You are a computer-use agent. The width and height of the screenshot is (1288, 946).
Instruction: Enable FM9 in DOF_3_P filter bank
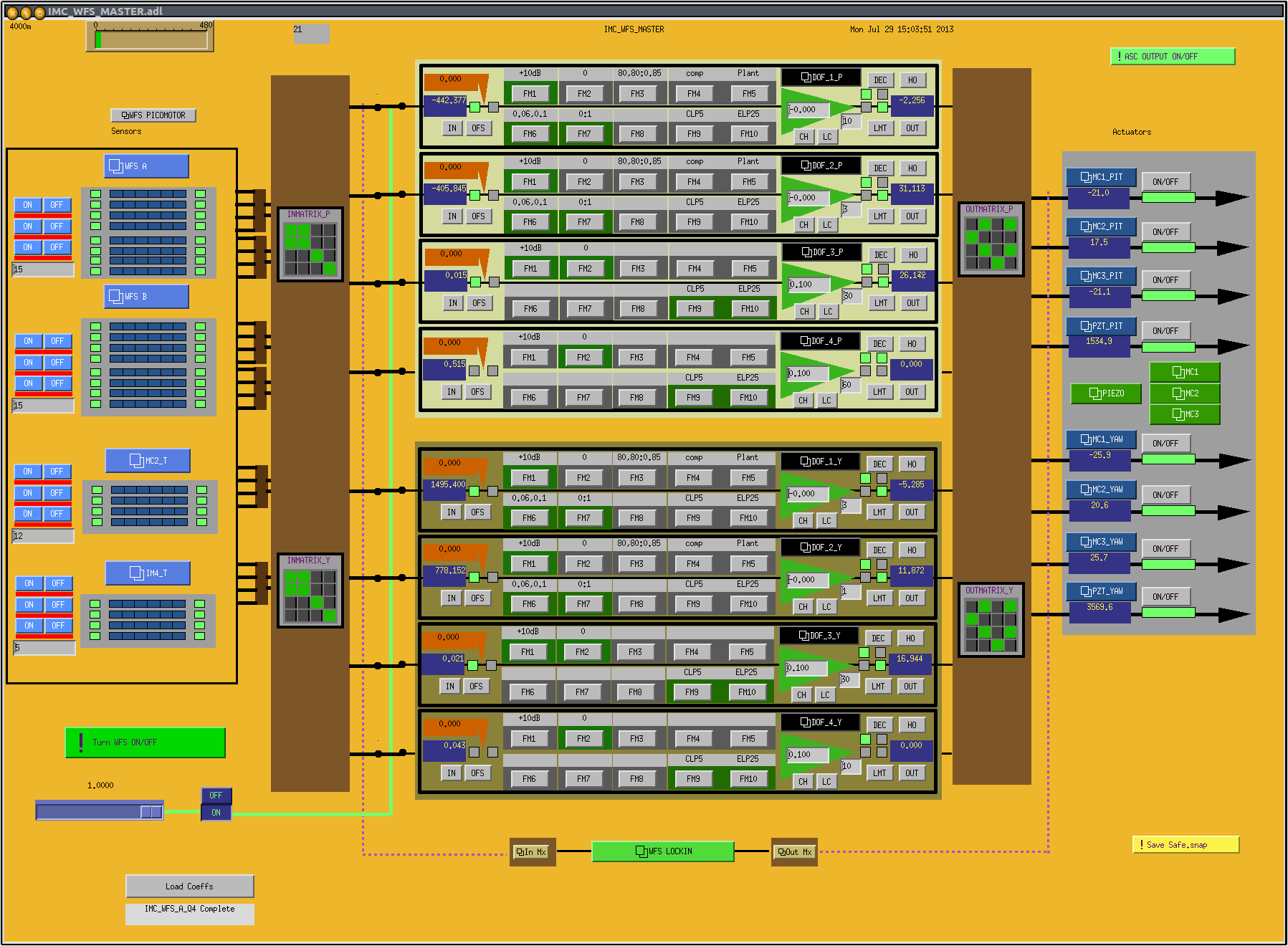pos(695,309)
